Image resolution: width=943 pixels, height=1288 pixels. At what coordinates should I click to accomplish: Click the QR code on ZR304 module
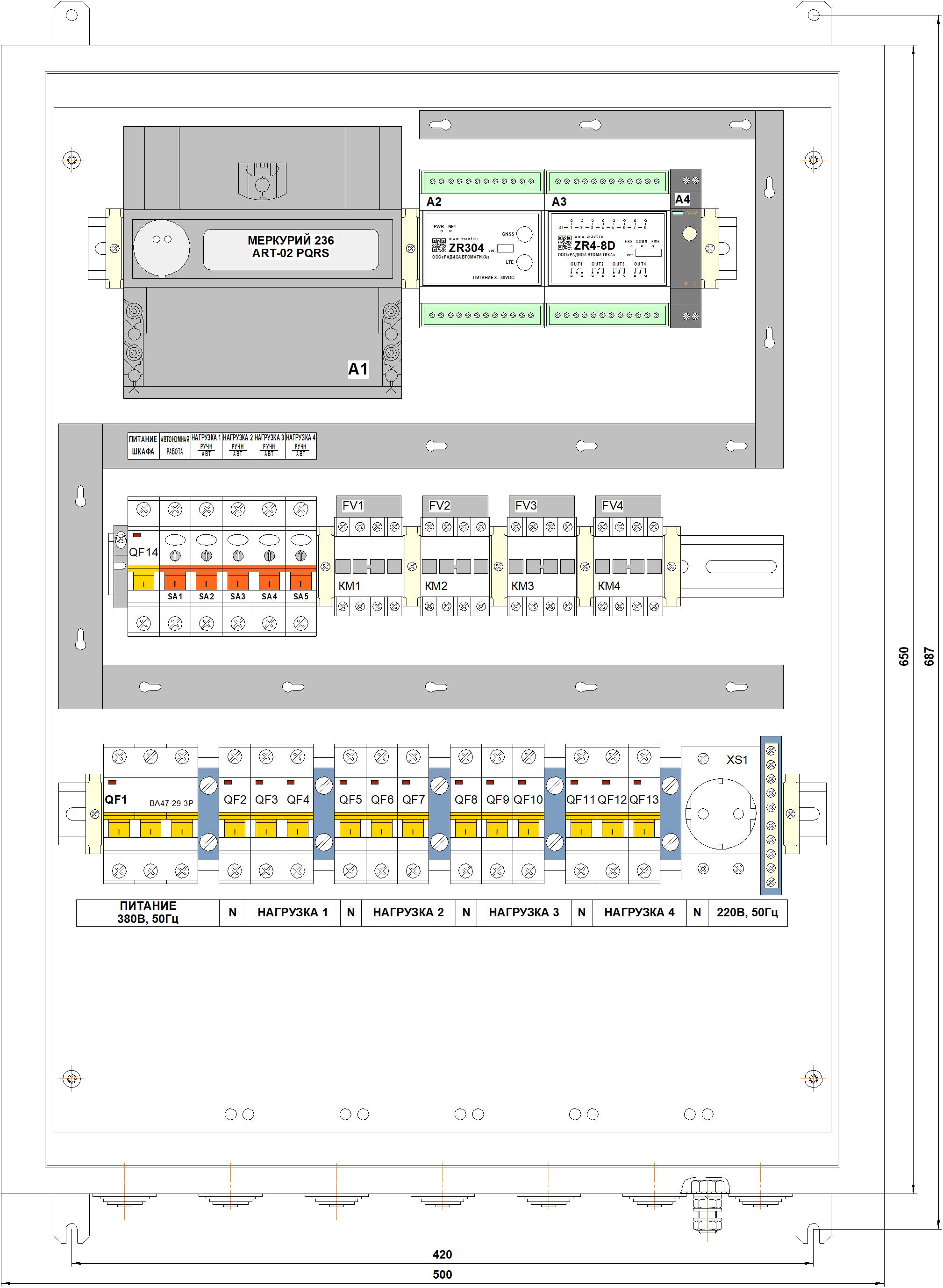point(438,245)
